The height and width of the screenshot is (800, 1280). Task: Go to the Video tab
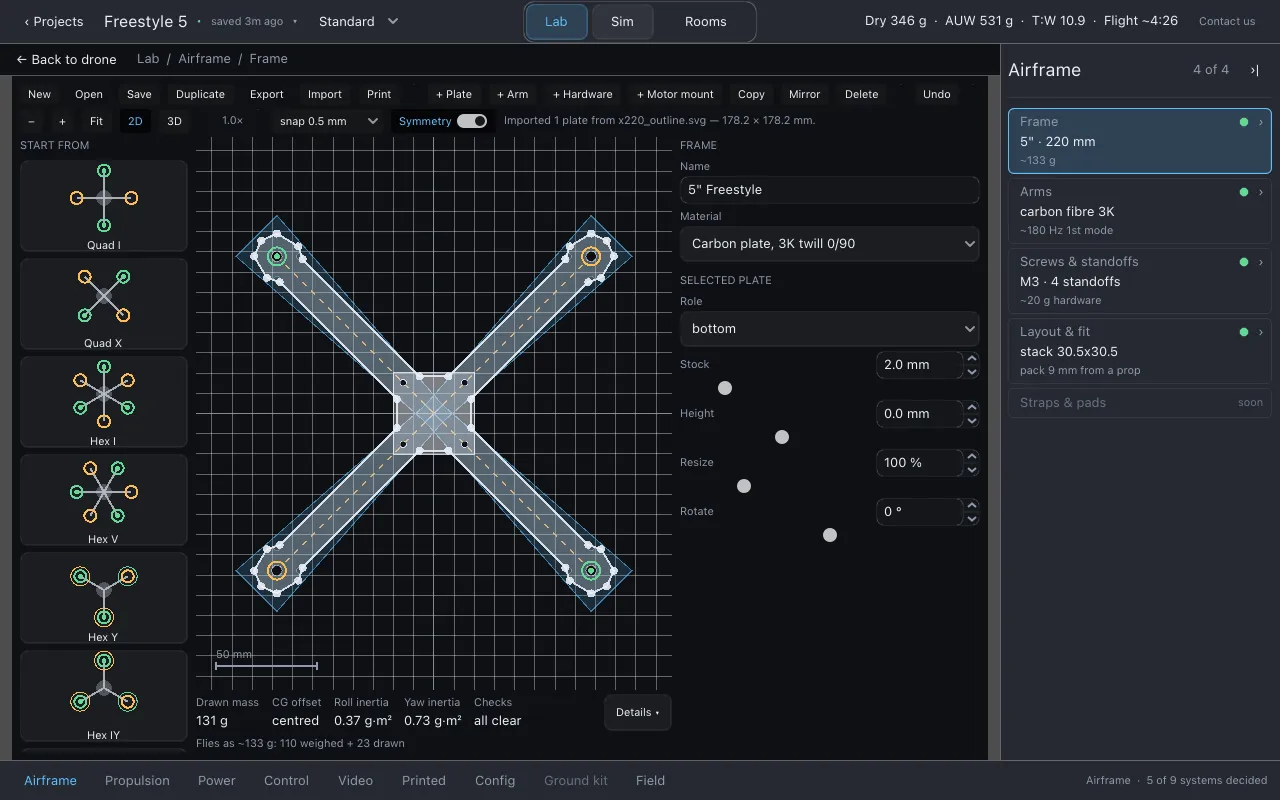click(355, 781)
